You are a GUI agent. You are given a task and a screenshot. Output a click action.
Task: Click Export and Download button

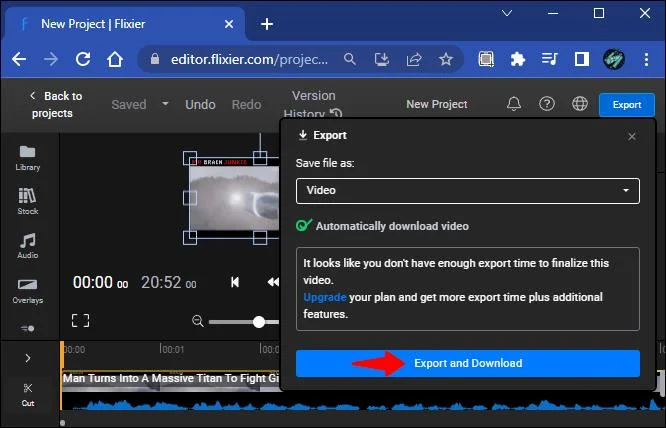pyautogui.click(x=468, y=363)
